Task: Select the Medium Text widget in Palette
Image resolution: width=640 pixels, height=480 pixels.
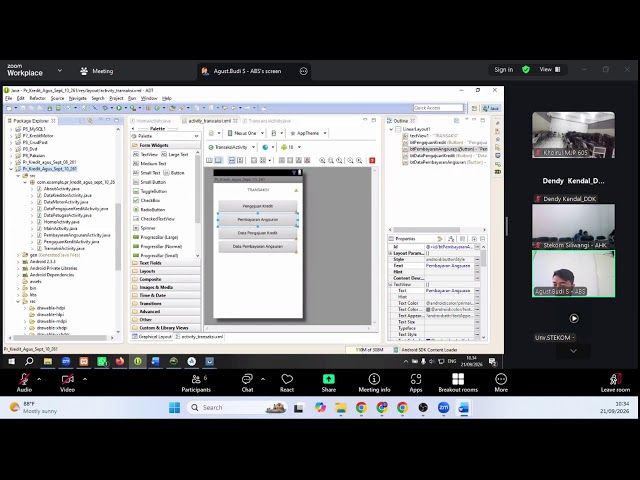Action: 149,163
